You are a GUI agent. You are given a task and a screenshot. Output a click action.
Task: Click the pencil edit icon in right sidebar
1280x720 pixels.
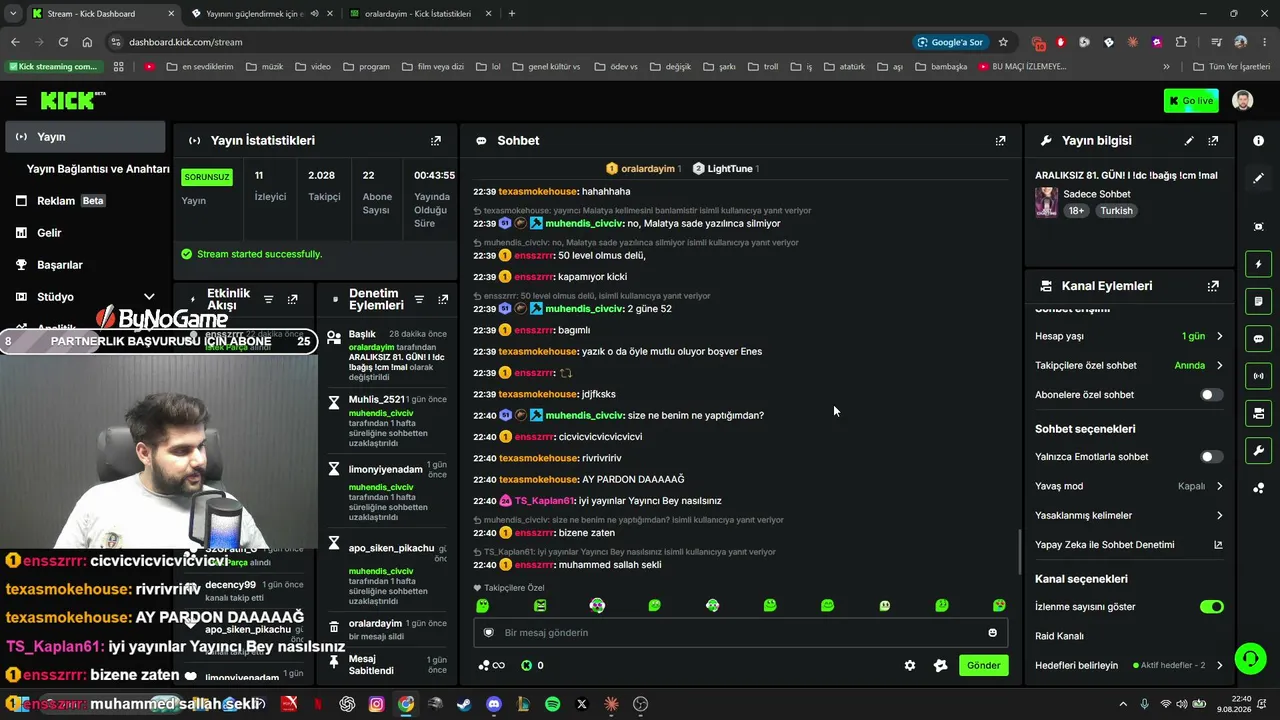tap(1258, 178)
